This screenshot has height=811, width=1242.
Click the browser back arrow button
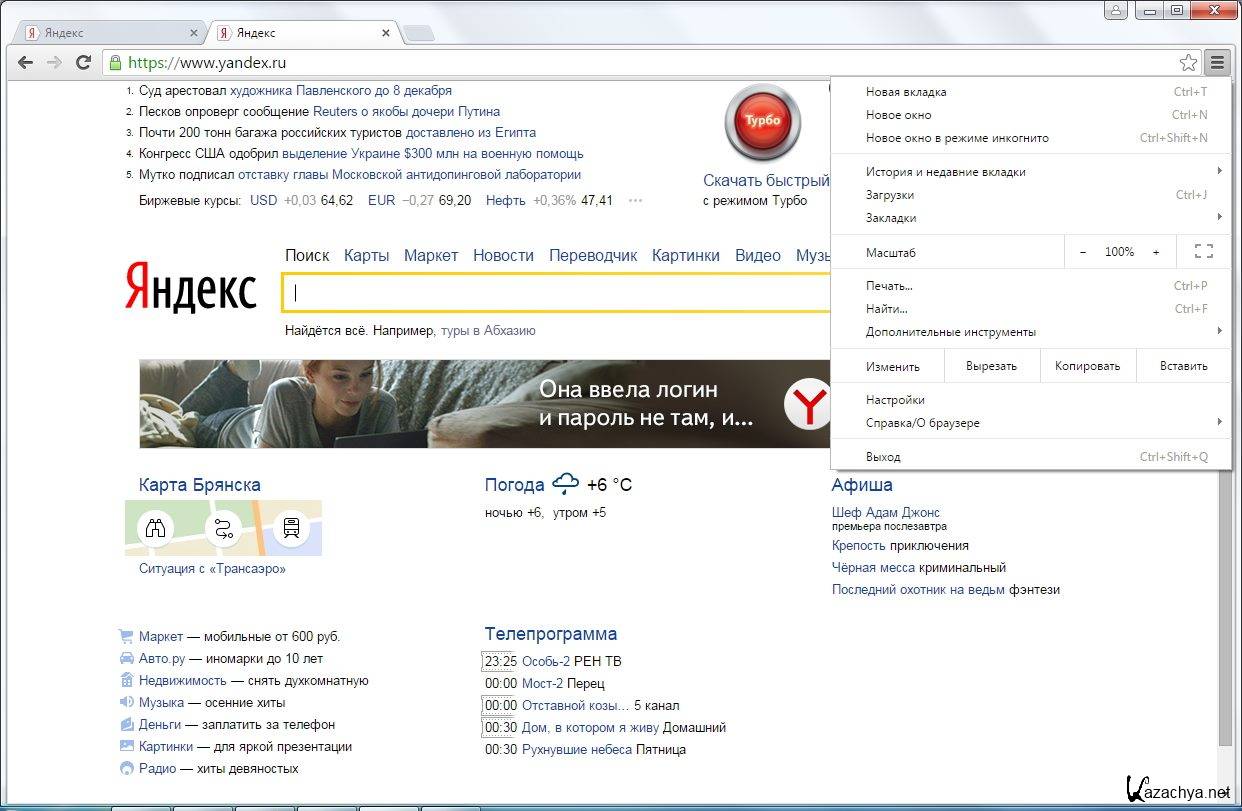tap(26, 63)
